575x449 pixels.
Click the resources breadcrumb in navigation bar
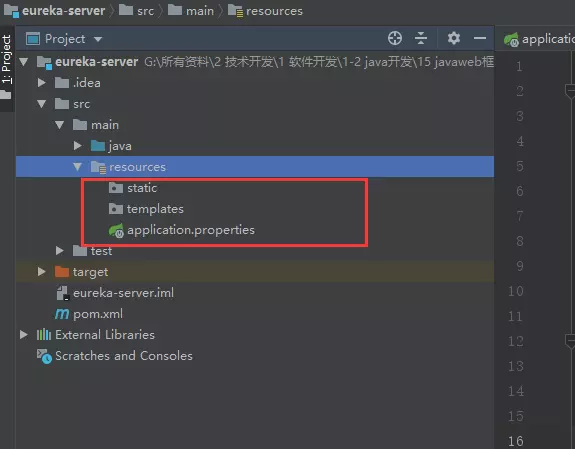point(274,11)
